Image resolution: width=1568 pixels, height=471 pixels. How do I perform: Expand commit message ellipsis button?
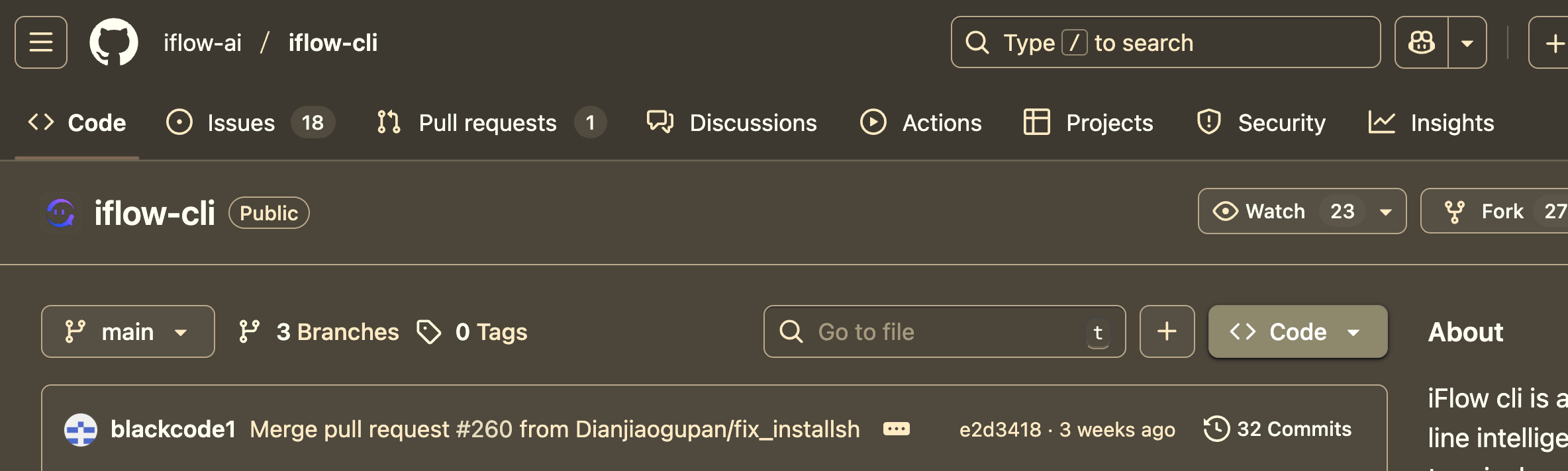click(897, 429)
